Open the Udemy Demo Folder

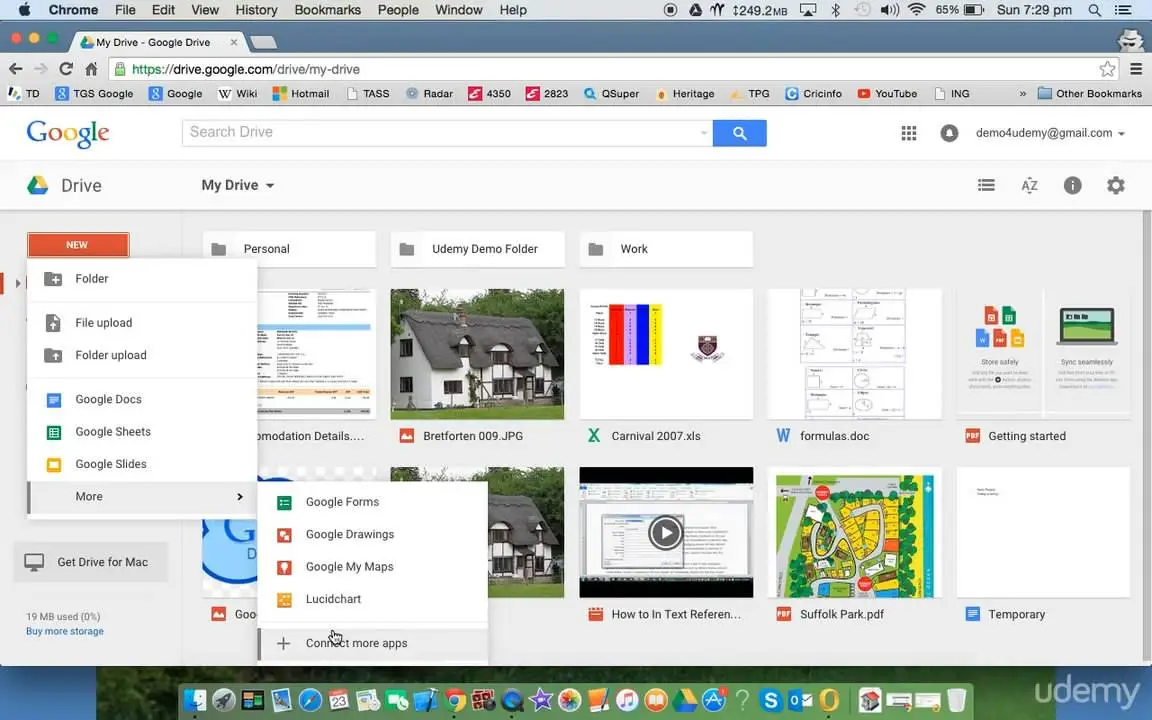[478, 249]
